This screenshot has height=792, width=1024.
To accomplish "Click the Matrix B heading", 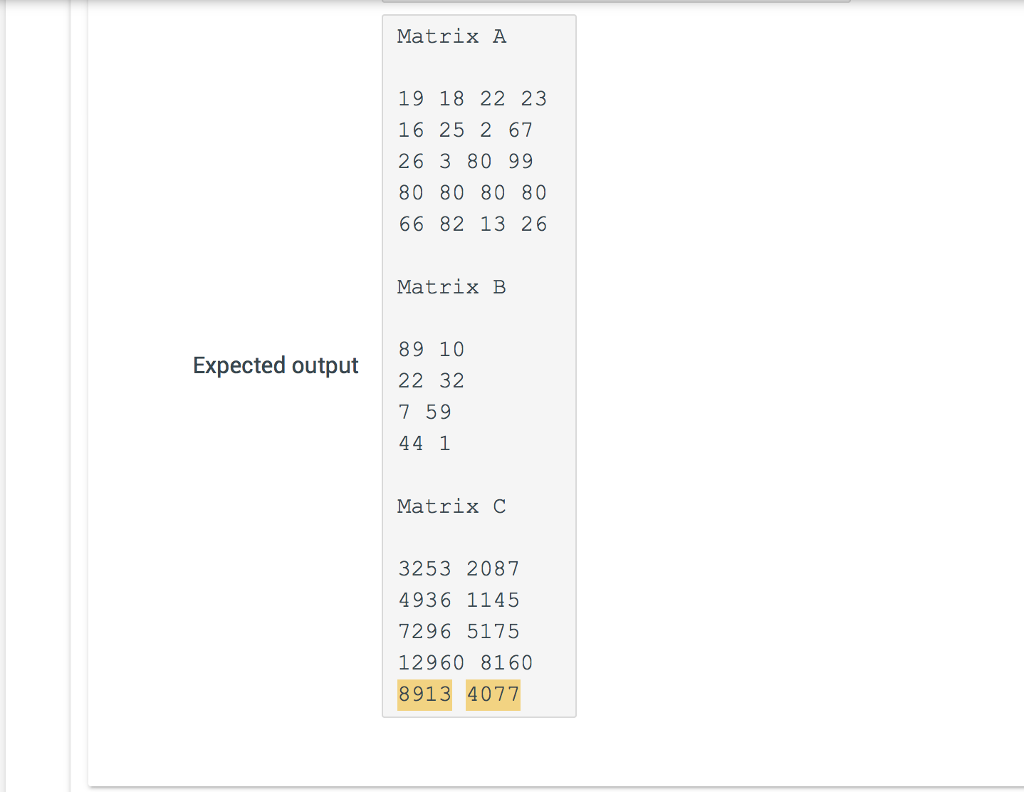I will 451,287.
